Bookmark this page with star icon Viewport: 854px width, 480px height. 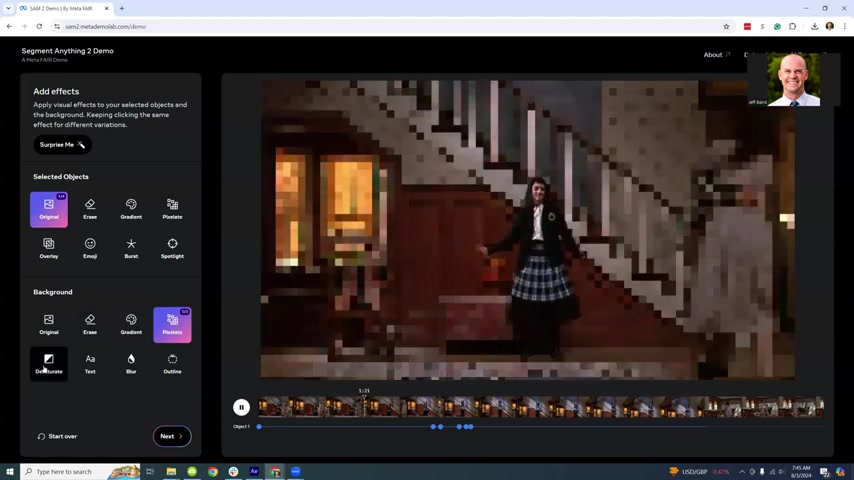726,26
